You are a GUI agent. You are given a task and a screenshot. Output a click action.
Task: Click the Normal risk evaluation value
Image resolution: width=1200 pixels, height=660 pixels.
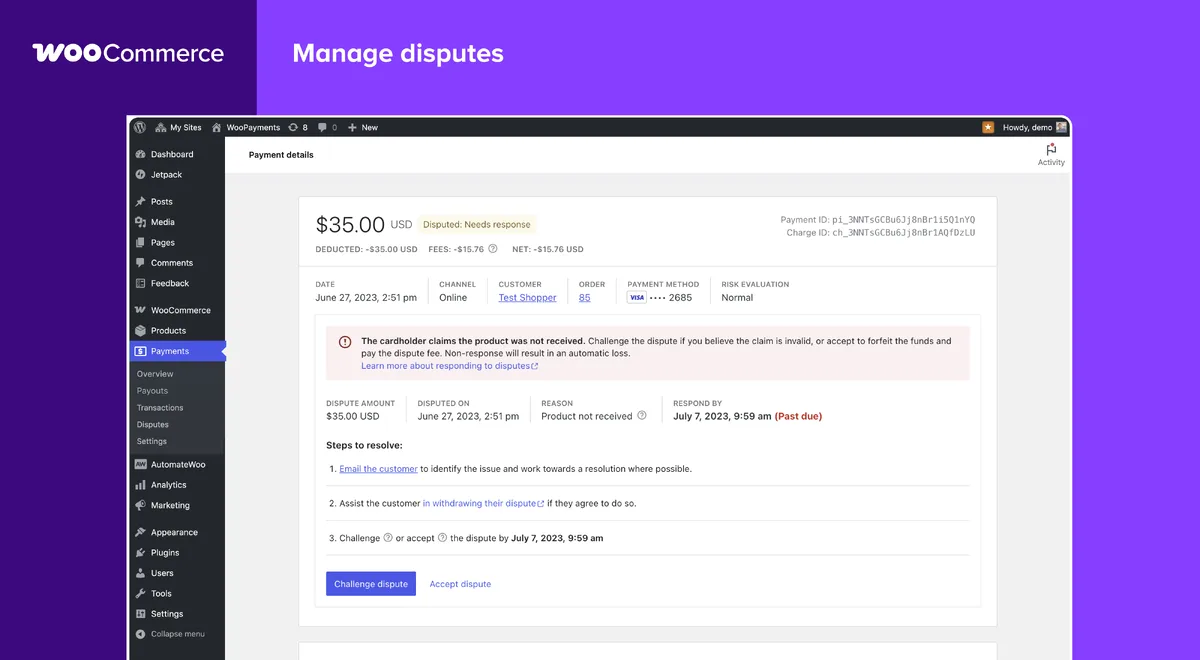click(737, 297)
